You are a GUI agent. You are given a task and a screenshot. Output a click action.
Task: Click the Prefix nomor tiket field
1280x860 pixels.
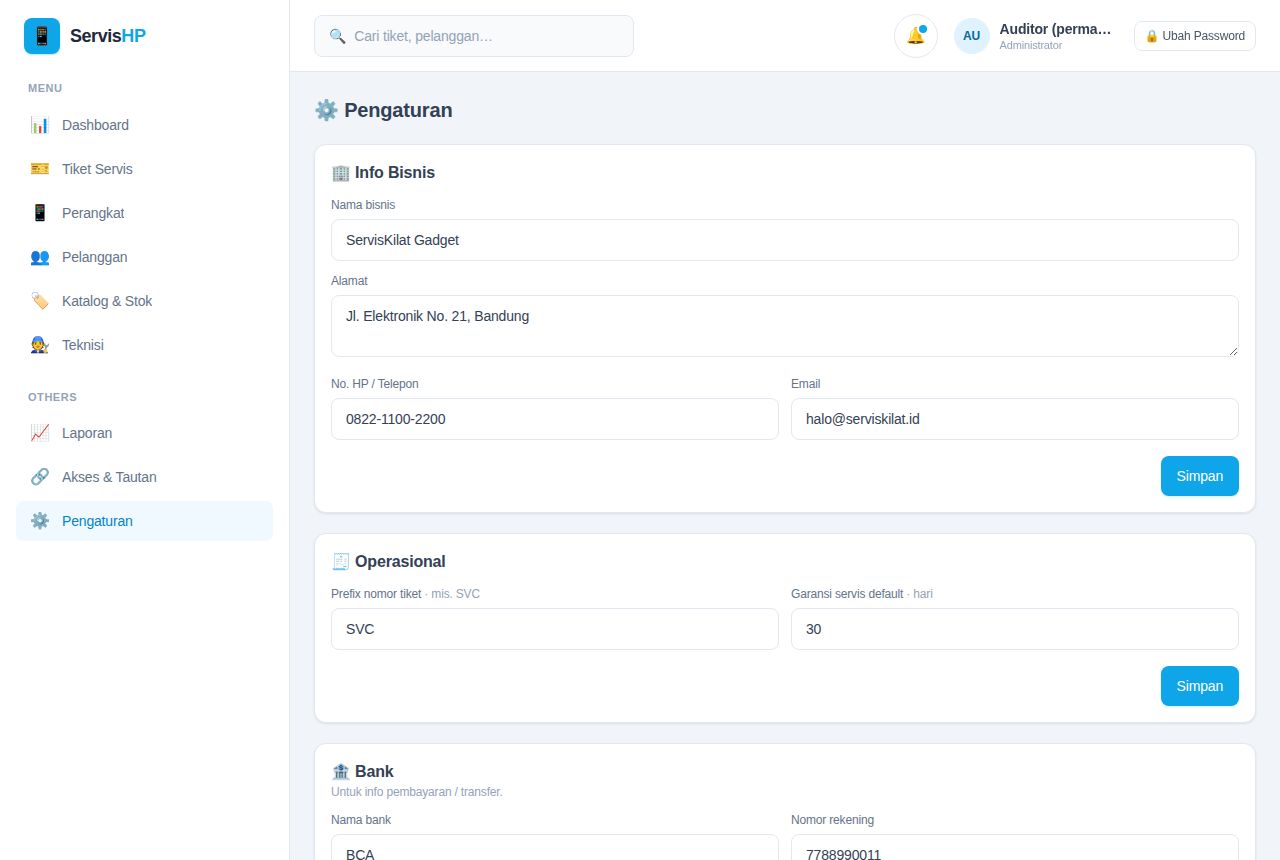555,629
